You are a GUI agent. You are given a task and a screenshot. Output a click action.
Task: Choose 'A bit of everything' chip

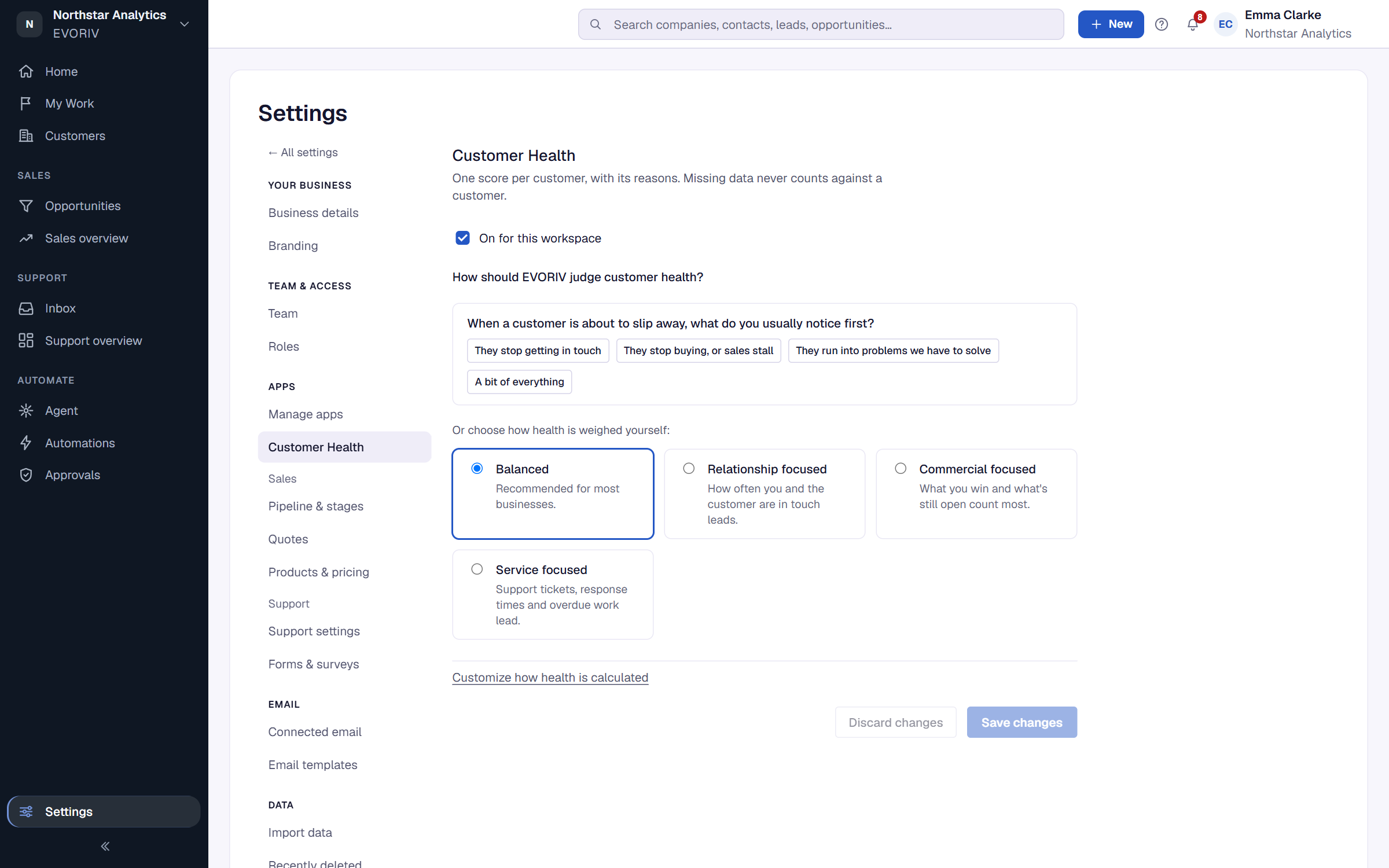[x=519, y=382]
